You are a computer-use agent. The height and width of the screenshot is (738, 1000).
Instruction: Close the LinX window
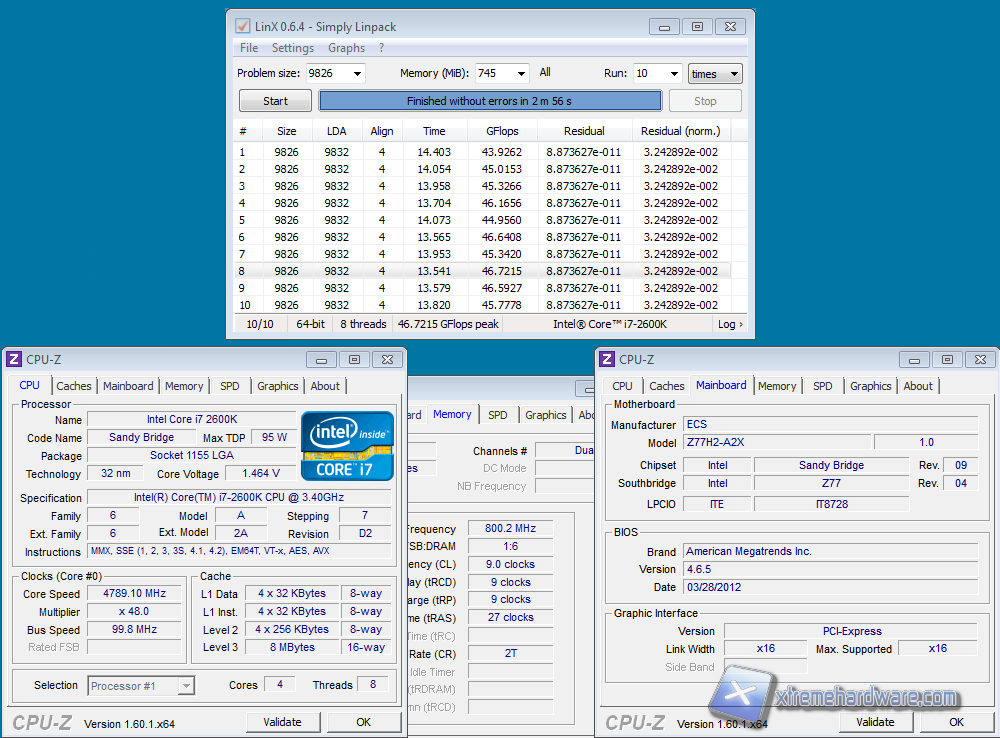pos(730,26)
